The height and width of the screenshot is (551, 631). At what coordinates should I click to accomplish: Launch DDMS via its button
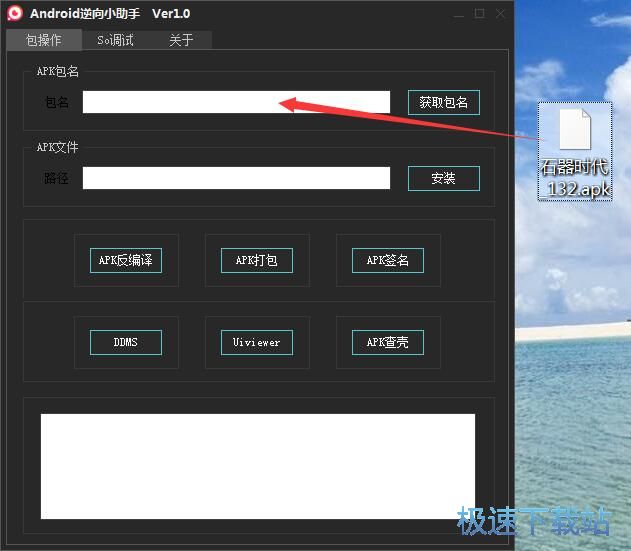tap(126, 343)
